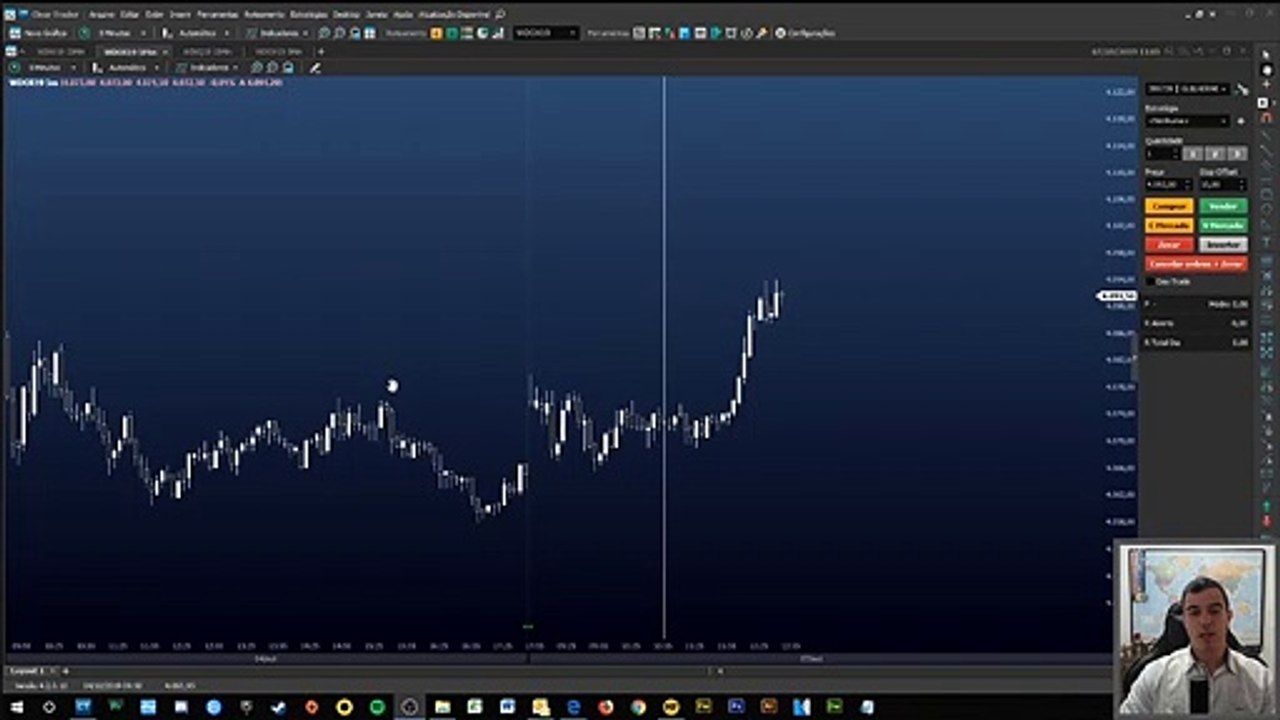Open the Ferramentas menu
This screenshot has width=1280, height=720.
[217, 15]
